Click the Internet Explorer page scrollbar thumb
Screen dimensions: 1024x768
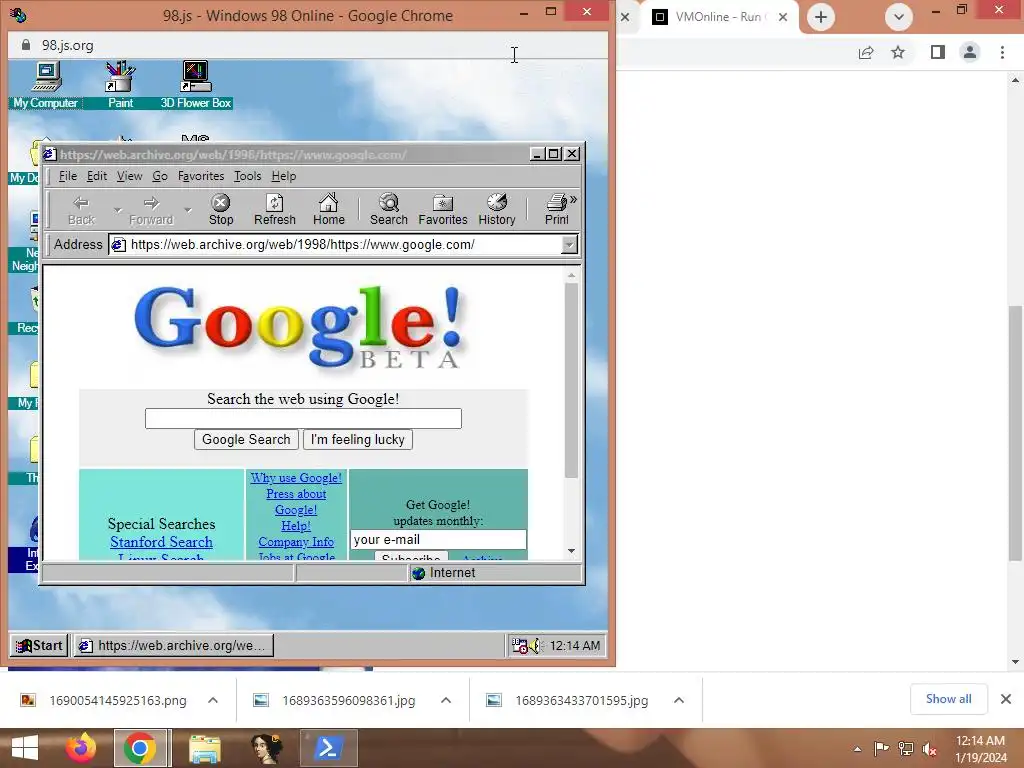(571, 380)
